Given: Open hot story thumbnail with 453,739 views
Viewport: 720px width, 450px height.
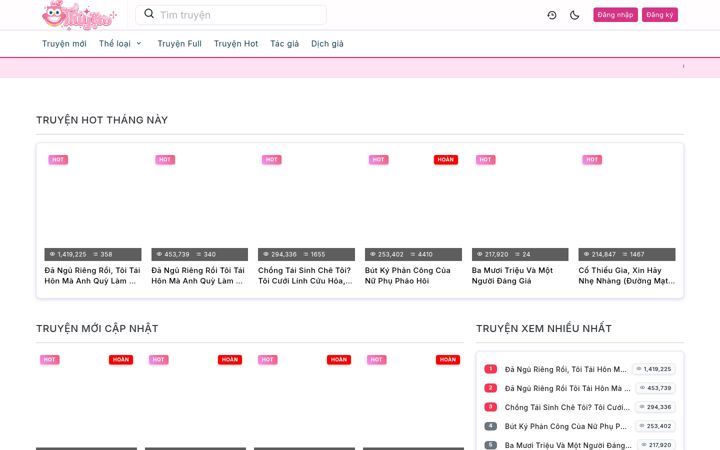Looking at the screenshot, I should [199, 206].
